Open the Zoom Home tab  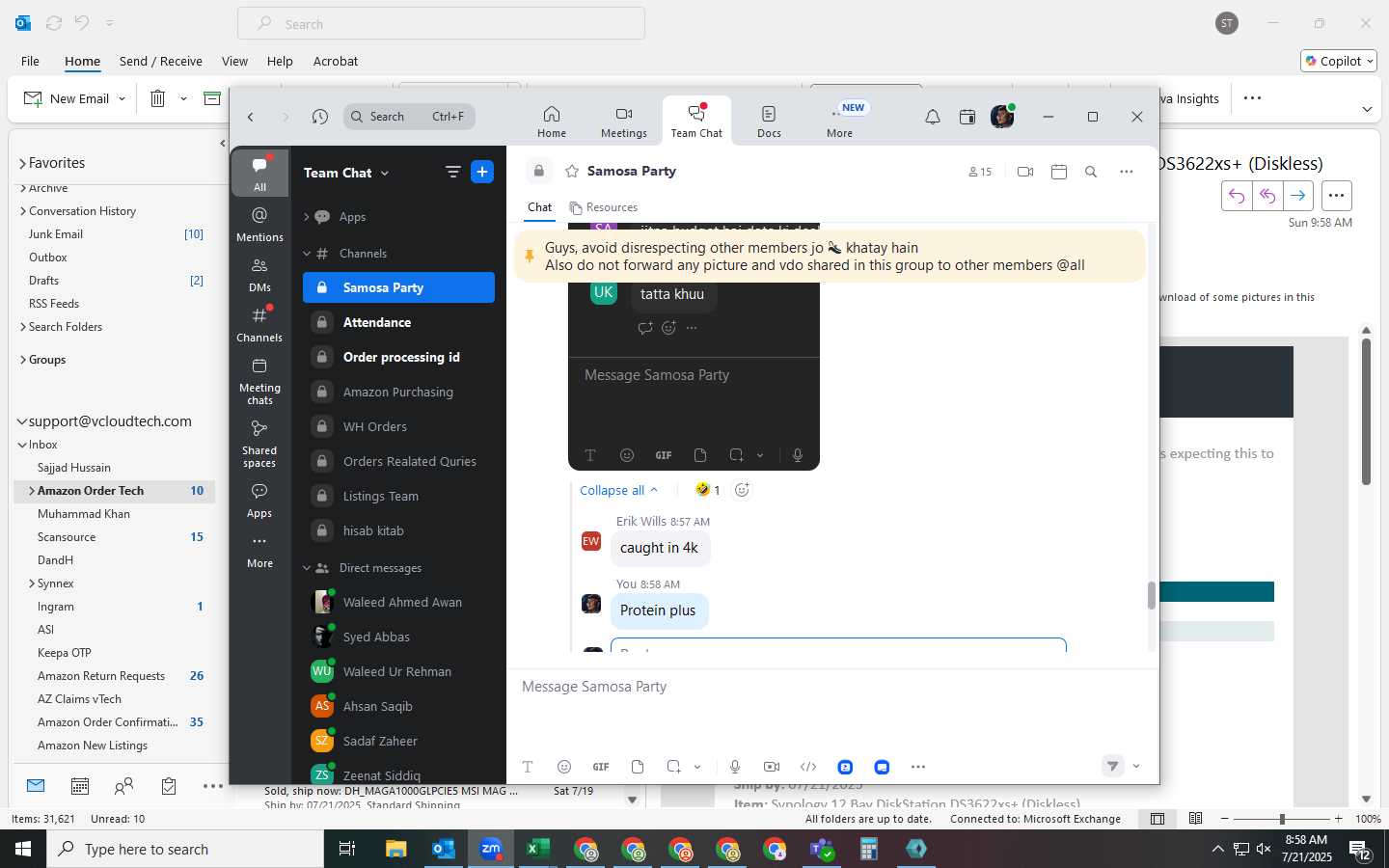[552, 122]
